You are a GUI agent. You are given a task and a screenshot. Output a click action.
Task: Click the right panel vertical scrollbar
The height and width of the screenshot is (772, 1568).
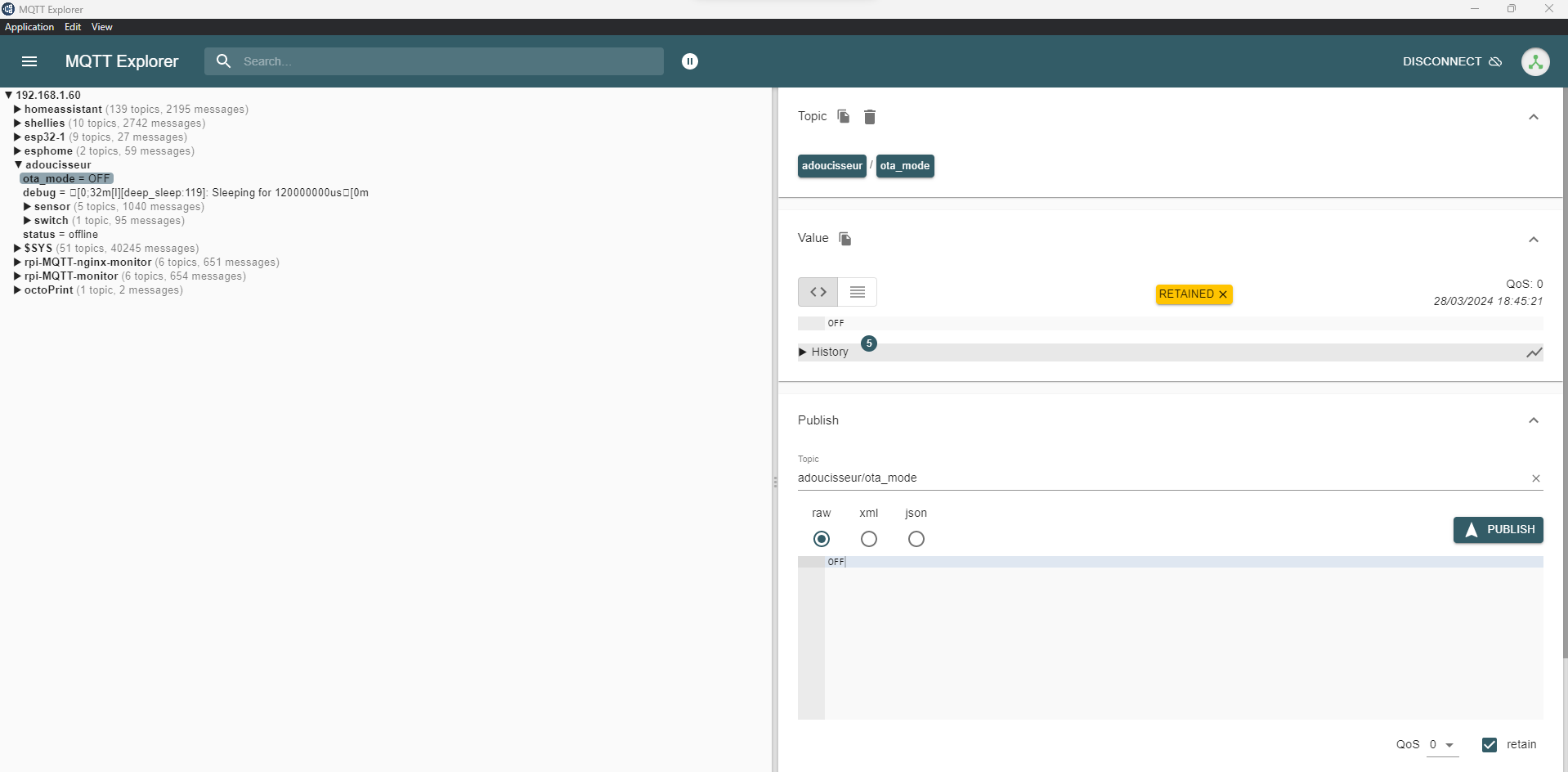pyautogui.click(x=1565, y=373)
